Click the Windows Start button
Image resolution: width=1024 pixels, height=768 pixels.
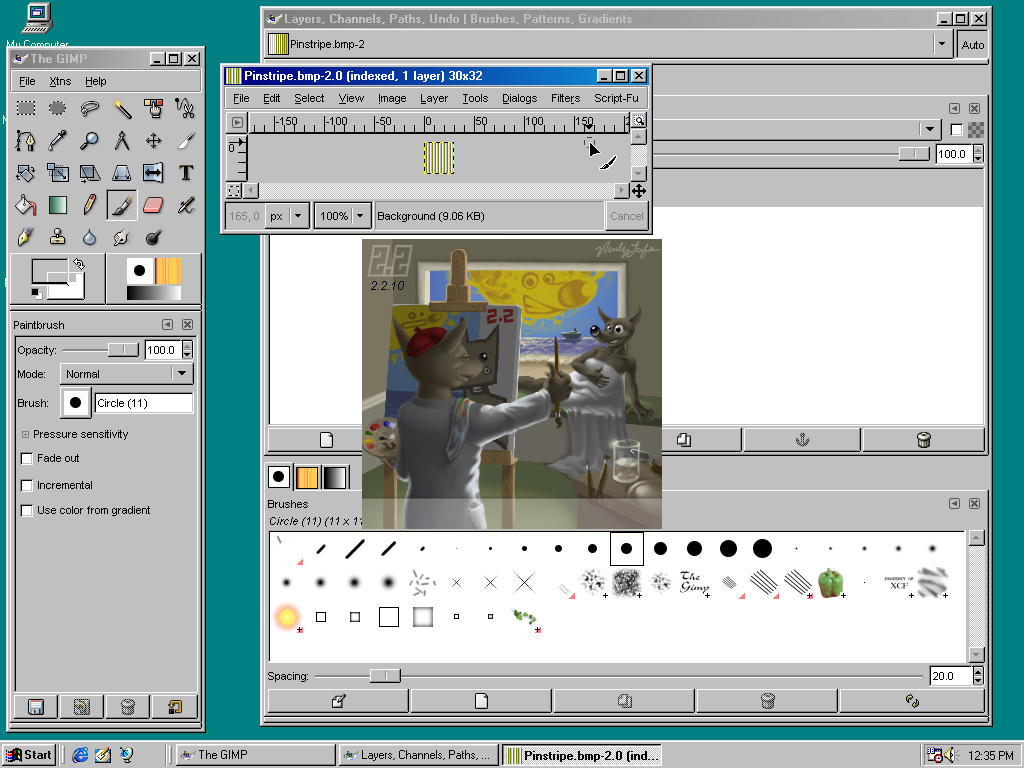pos(29,755)
